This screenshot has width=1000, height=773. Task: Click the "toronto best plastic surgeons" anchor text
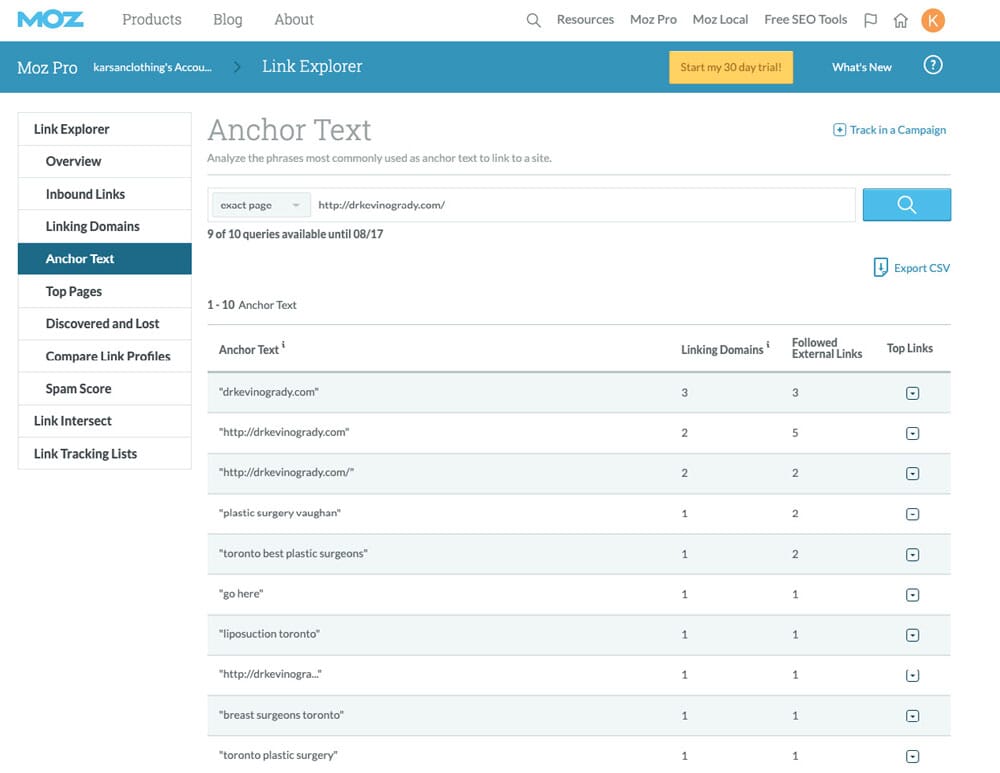293,554
